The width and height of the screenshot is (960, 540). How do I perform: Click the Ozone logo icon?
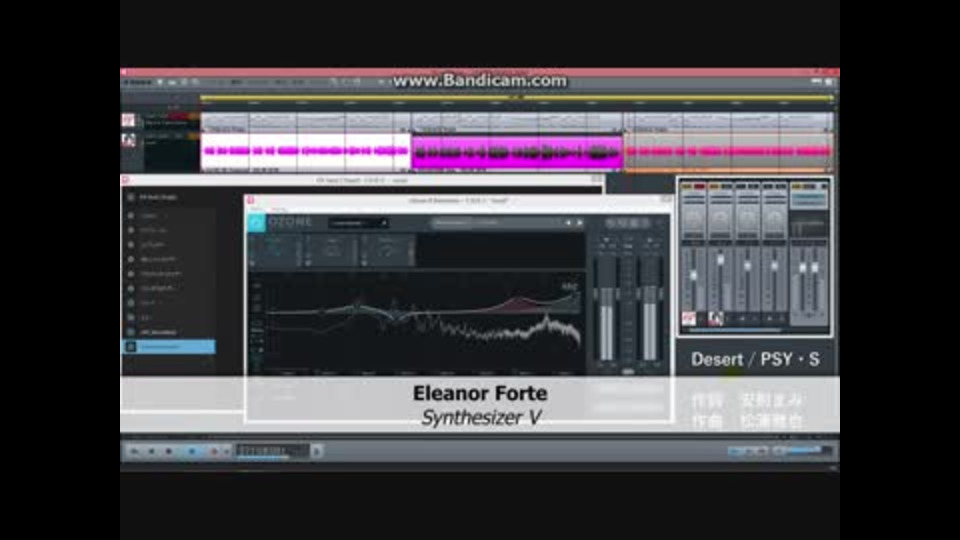click(256, 223)
